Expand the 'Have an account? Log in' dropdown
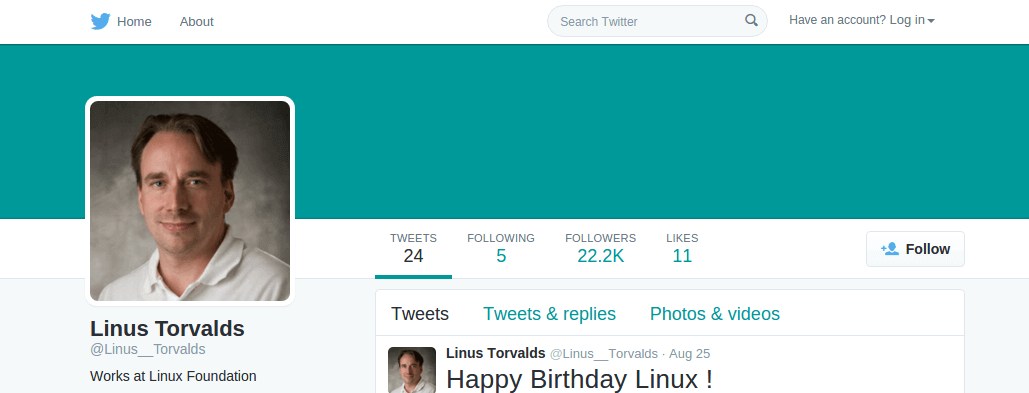Screen dimensions: 1029x393 (x=862, y=20)
